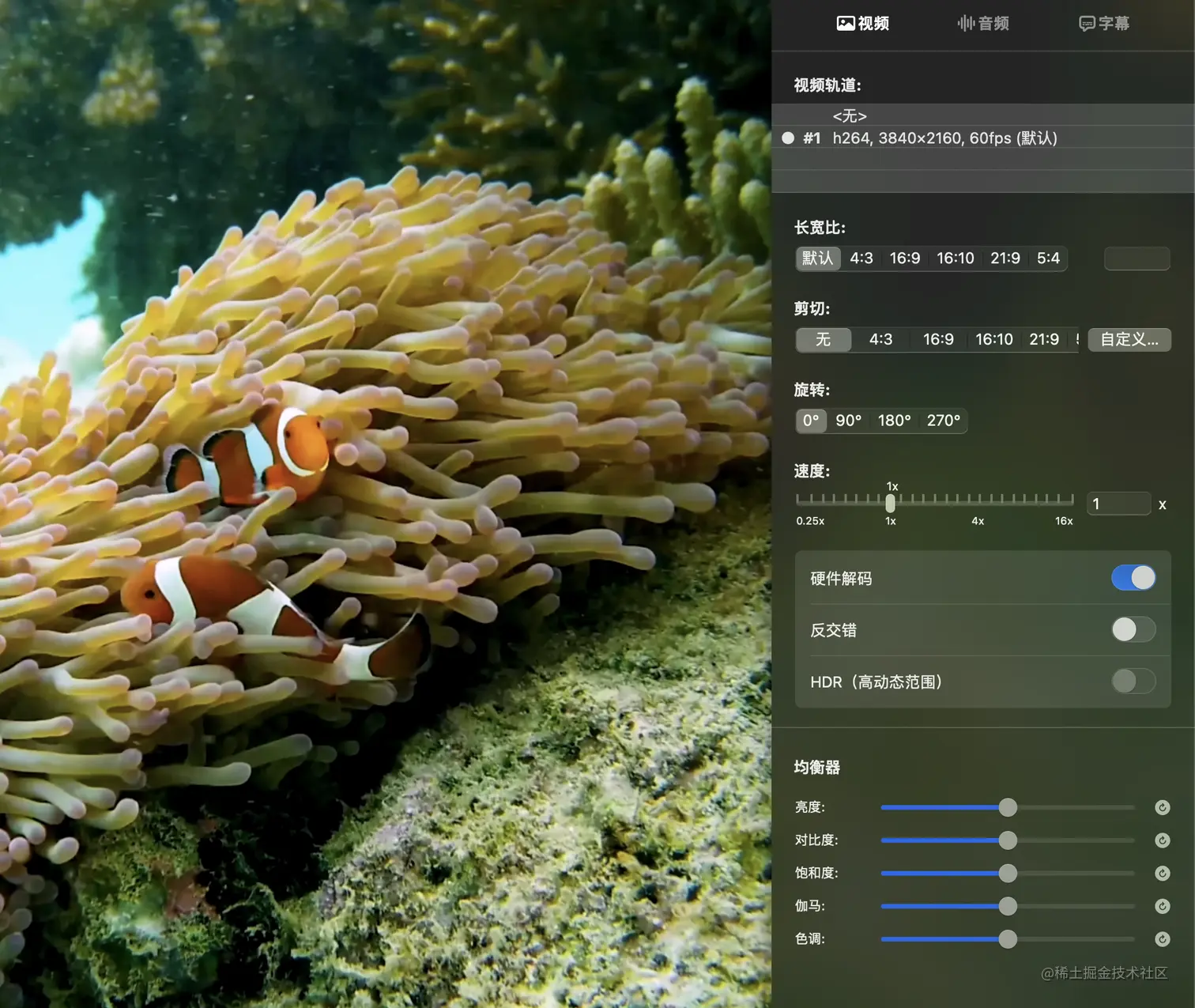Click the speed value input field

click(1118, 504)
